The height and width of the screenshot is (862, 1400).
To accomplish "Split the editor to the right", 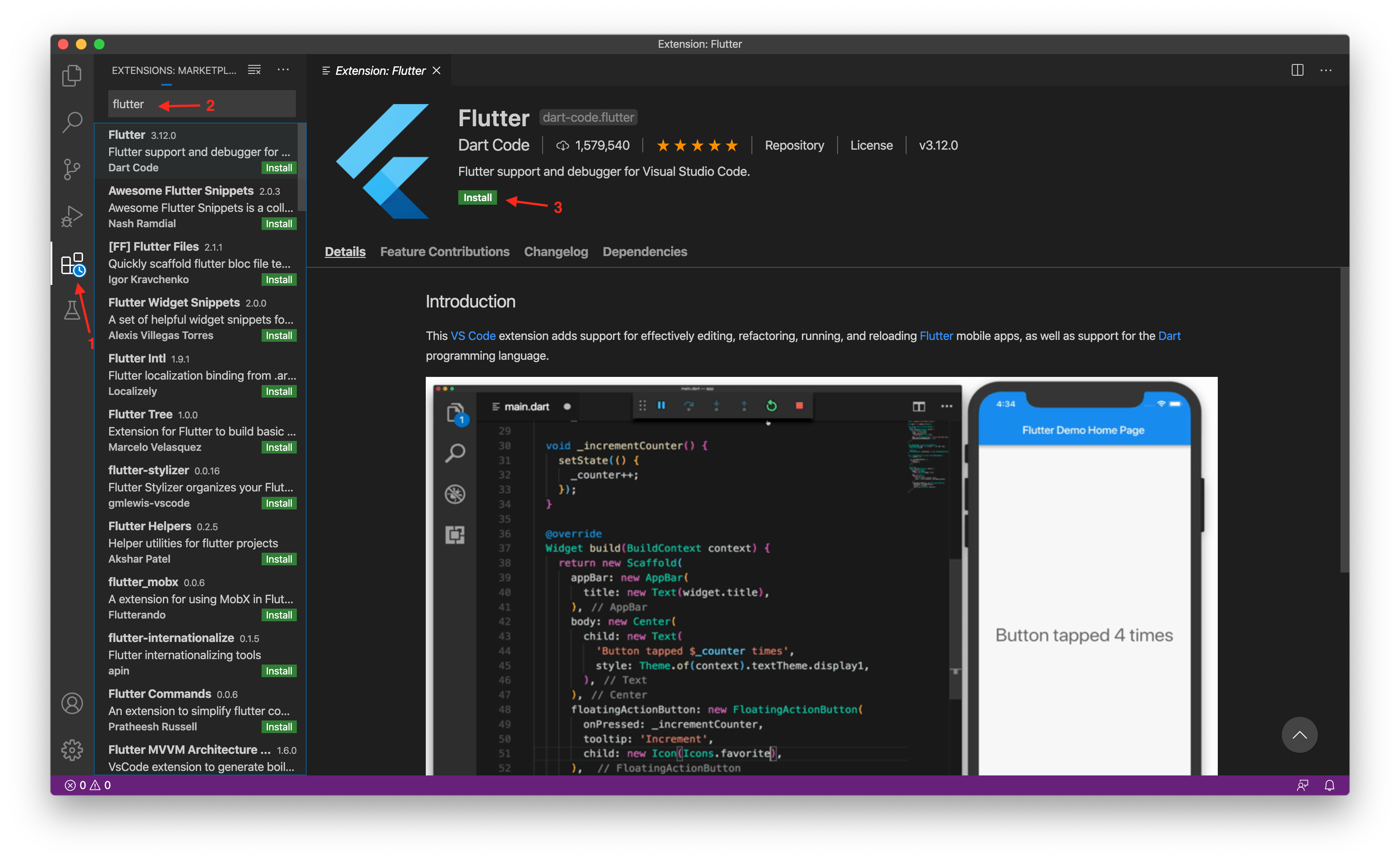I will (1297, 70).
